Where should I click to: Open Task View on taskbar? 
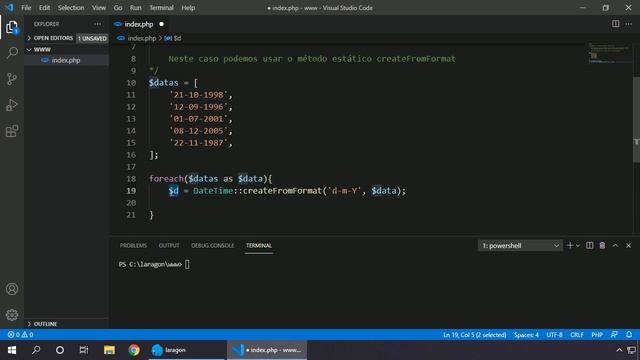pyautogui.click(x=84, y=350)
